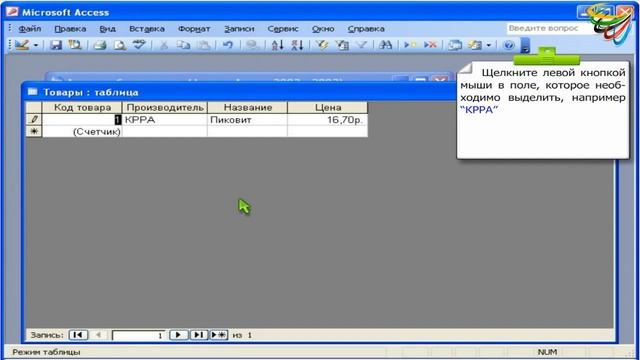
Task: Open the Формат menu
Action: pyautogui.click(x=194, y=29)
